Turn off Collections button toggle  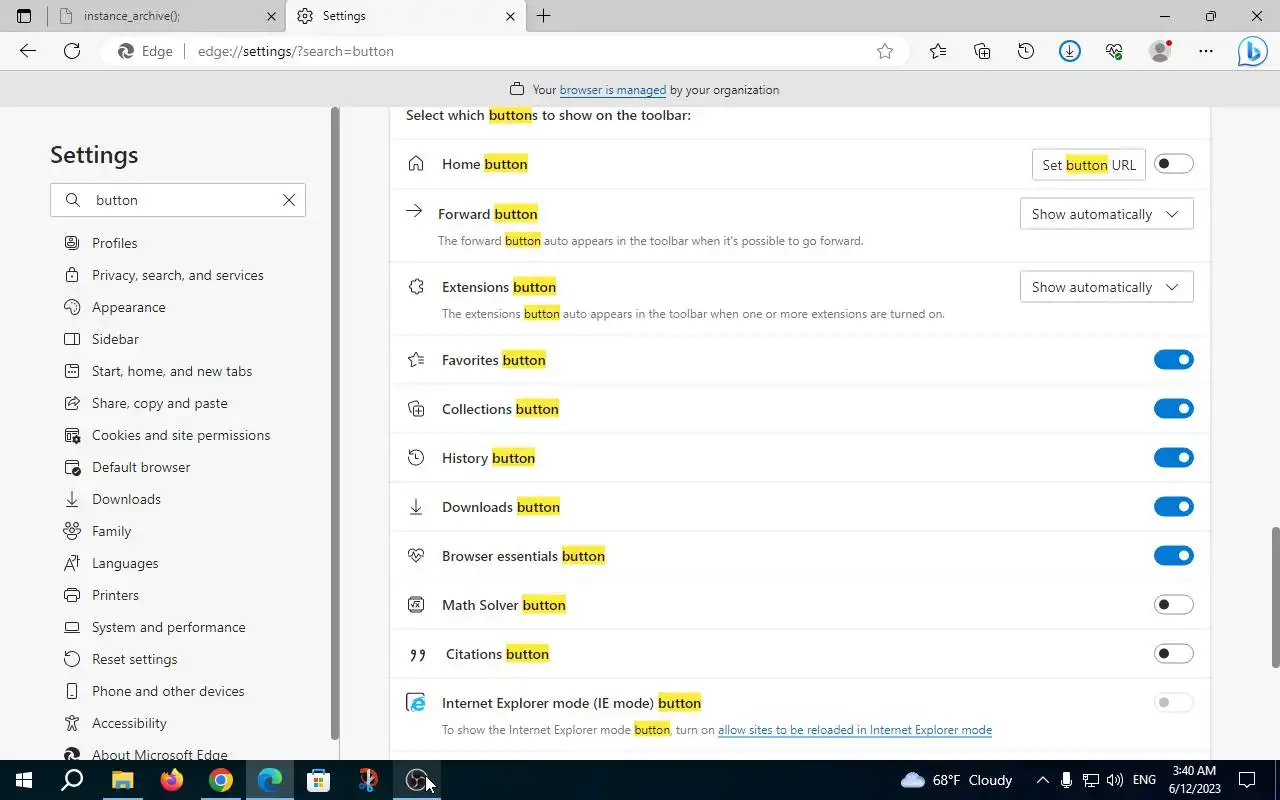click(1174, 409)
